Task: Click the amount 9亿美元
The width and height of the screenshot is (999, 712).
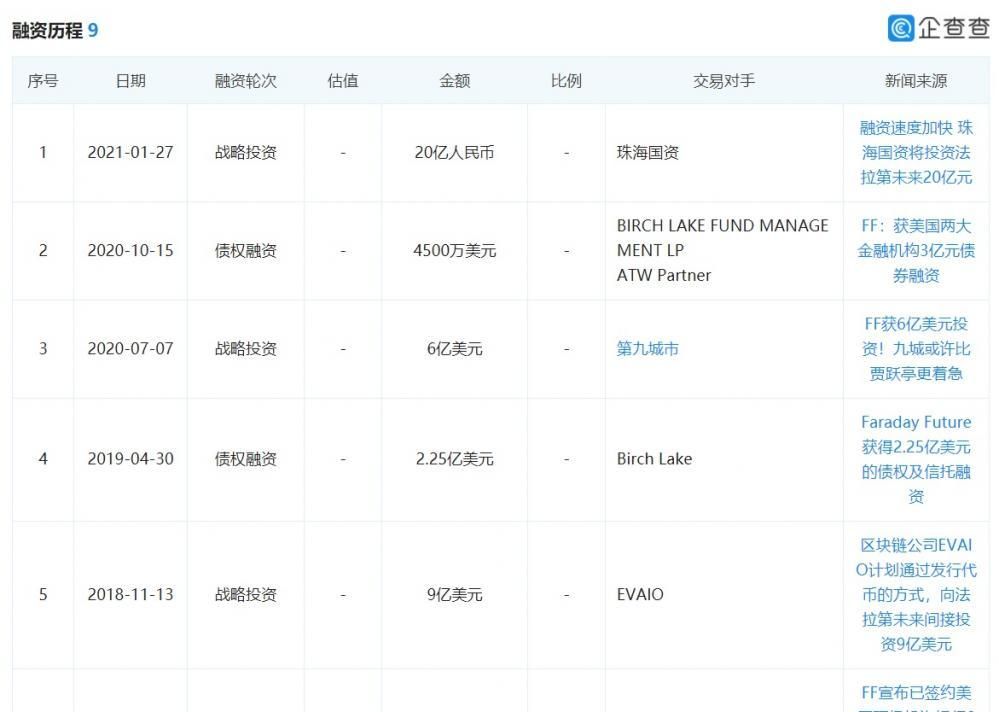Action: [x=455, y=594]
